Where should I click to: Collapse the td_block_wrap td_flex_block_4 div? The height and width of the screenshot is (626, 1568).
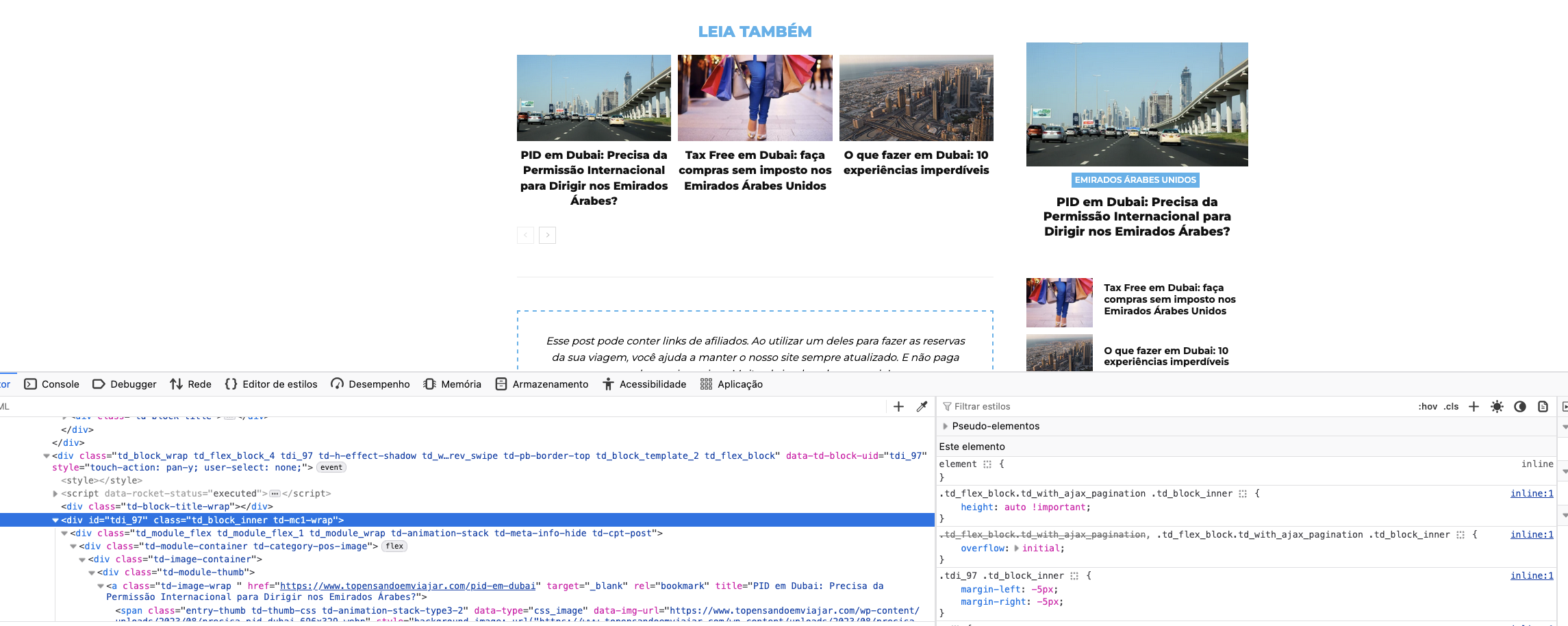[x=47, y=456]
